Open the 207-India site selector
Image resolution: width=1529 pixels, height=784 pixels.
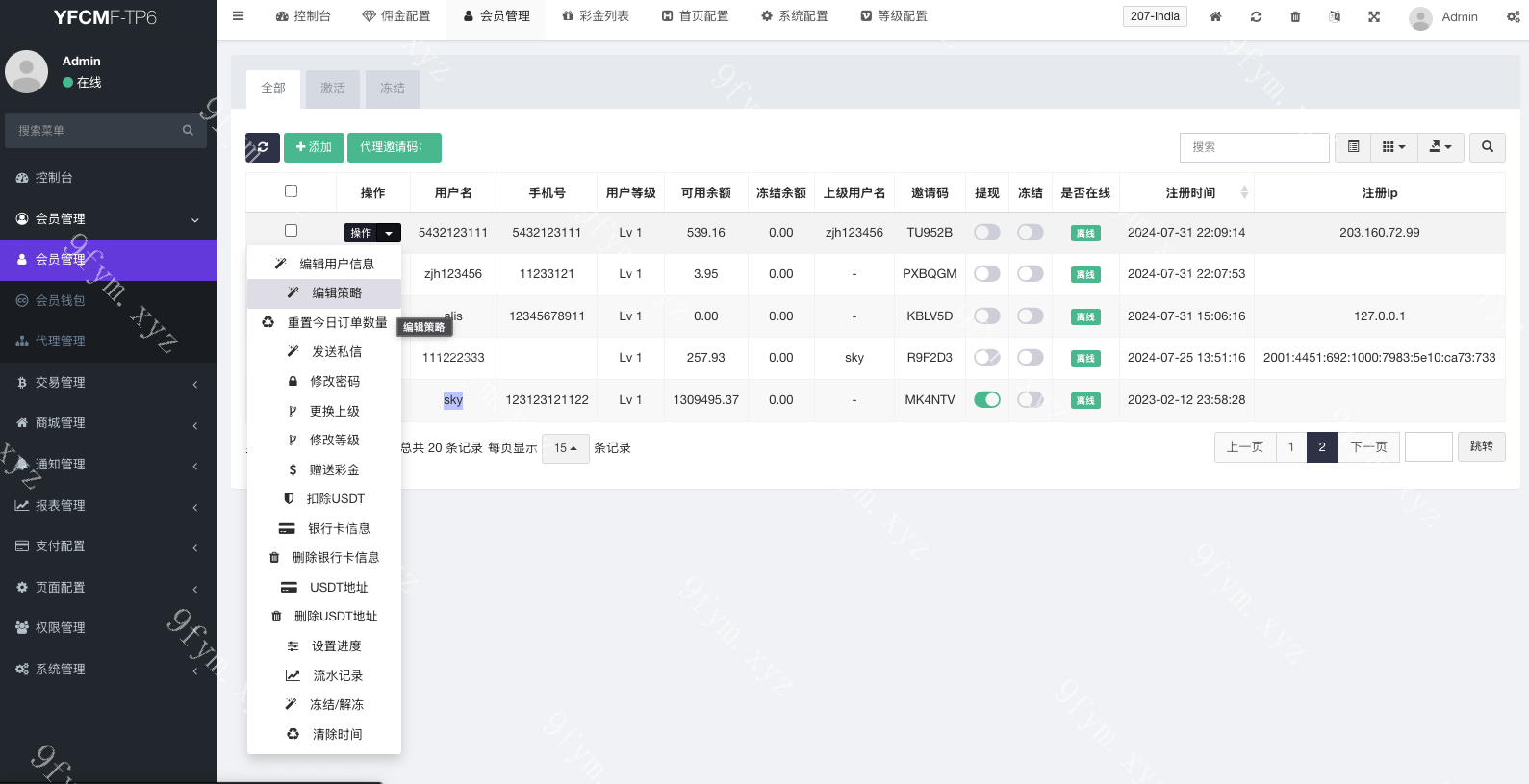1155,16
